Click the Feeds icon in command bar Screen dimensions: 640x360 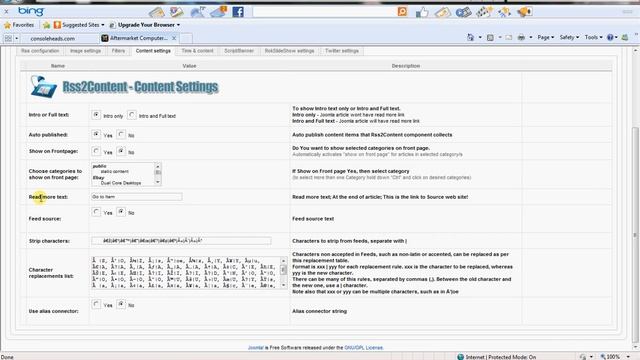[490, 38]
